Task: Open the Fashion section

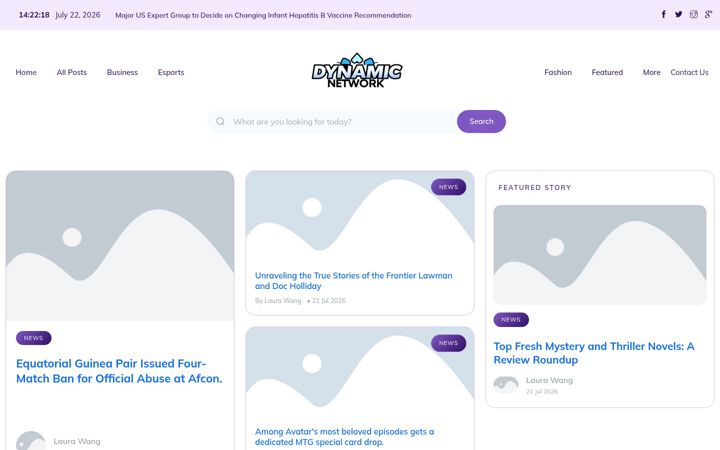Action: pyautogui.click(x=558, y=72)
